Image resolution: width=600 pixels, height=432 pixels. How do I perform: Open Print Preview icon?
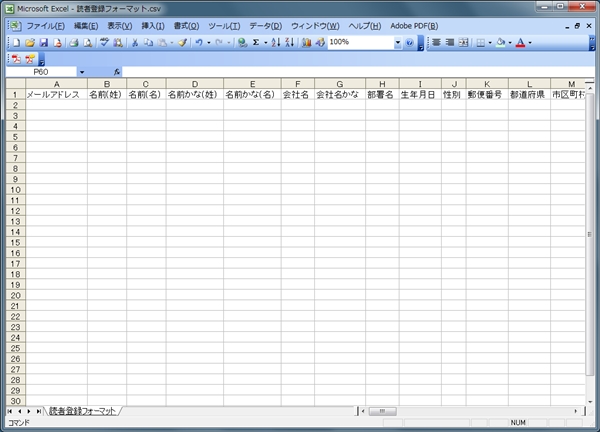(x=88, y=42)
